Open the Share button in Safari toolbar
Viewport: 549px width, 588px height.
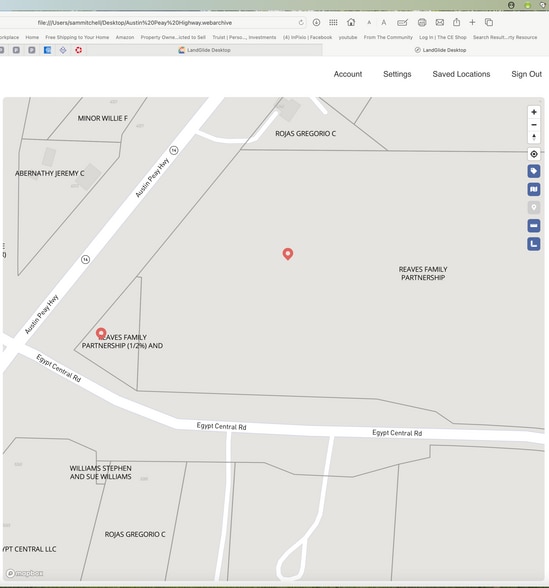coord(456,22)
